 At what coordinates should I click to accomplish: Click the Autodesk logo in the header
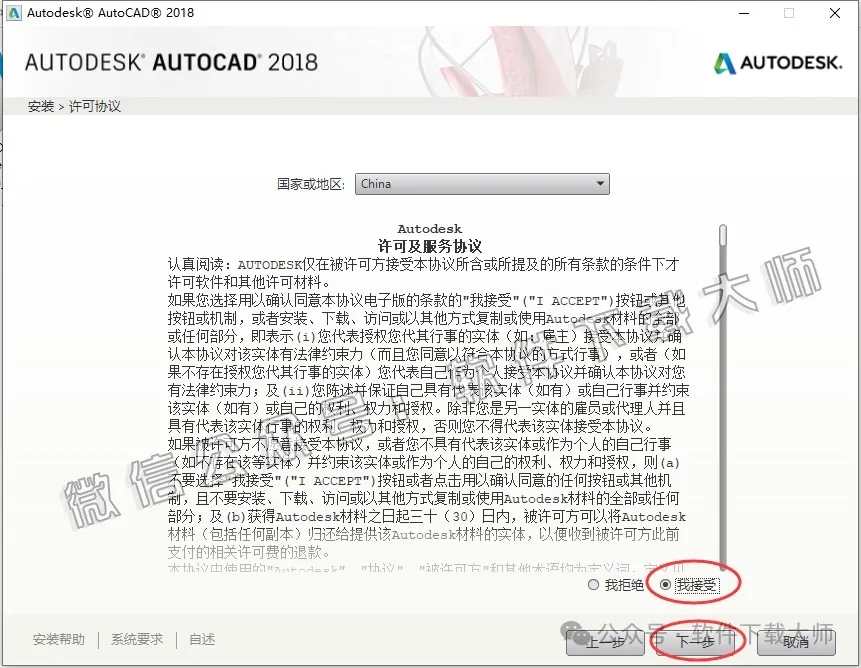click(x=778, y=61)
